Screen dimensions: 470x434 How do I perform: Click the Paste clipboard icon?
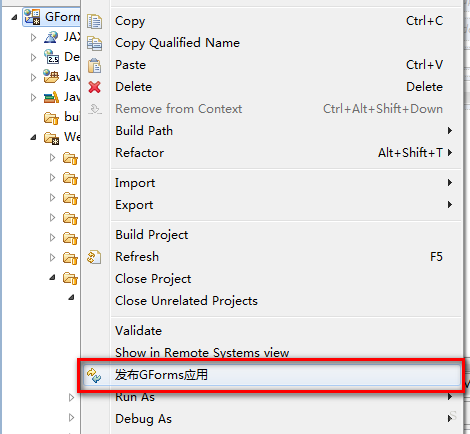tap(94, 65)
